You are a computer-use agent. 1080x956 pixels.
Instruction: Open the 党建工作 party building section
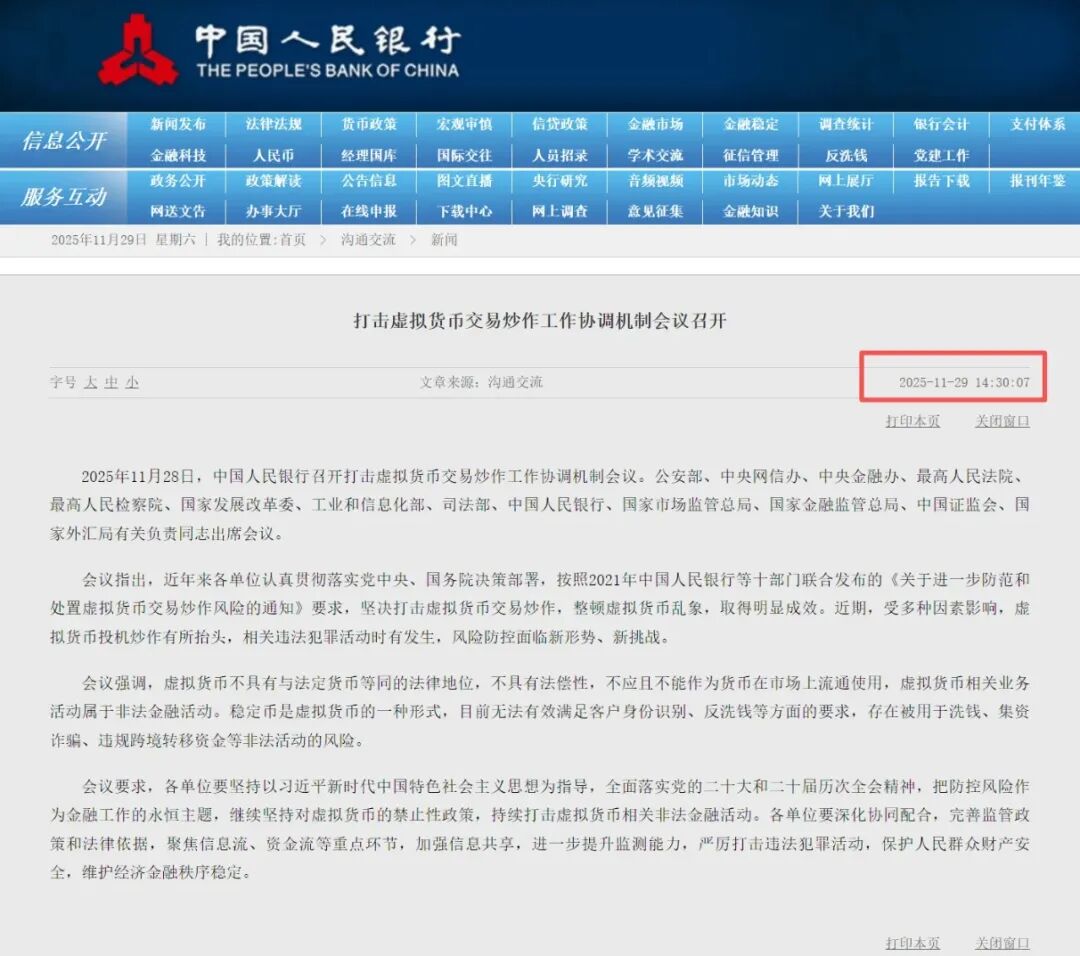[941, 154]
